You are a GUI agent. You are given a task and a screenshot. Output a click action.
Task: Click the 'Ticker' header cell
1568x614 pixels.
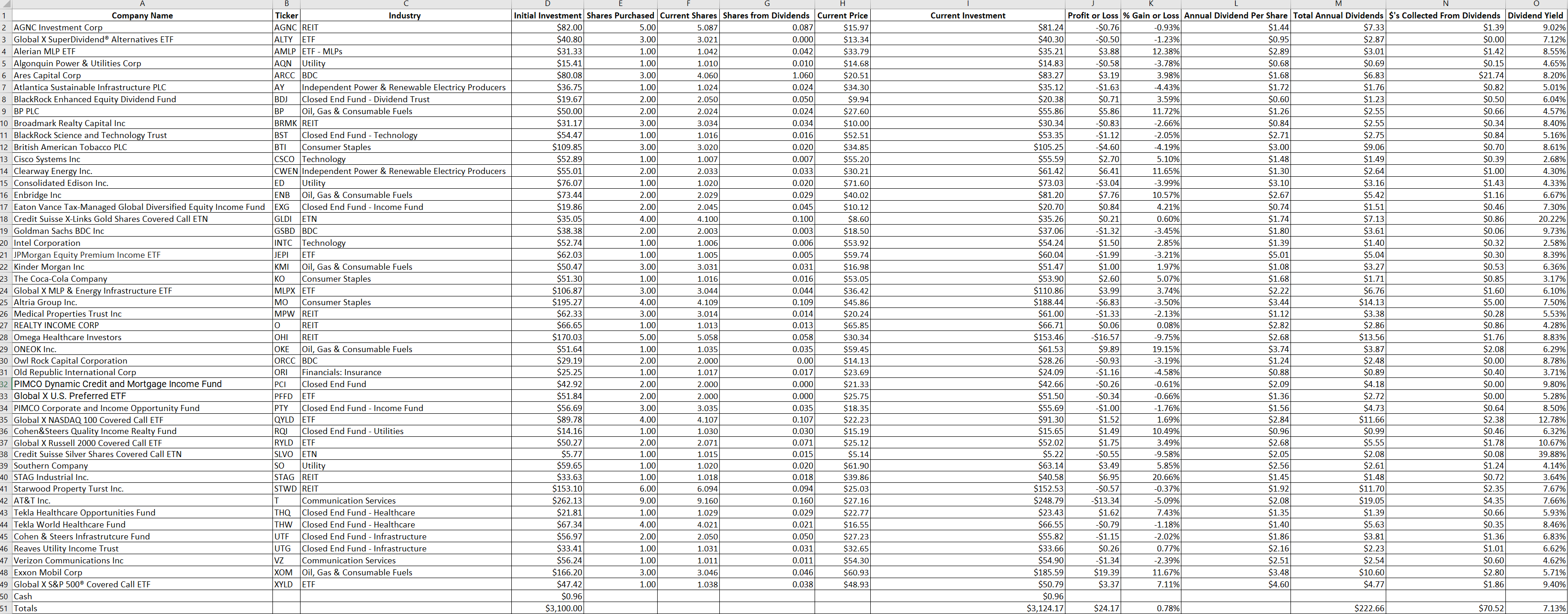pyautogui.click(x=286, y=15)
